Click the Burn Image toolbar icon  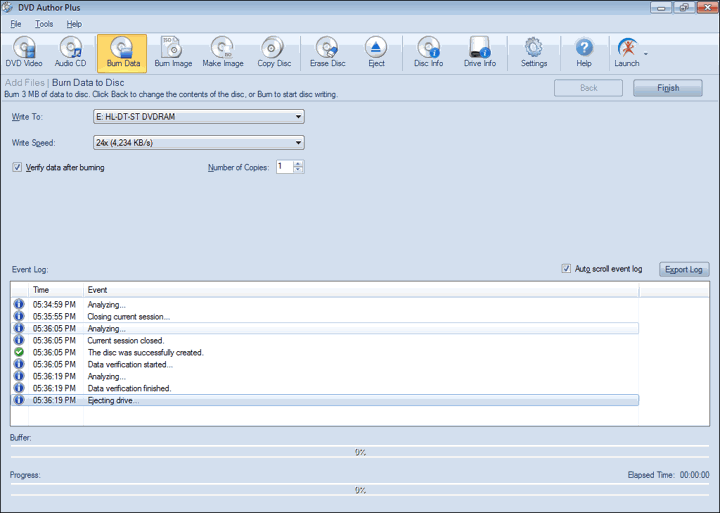click(173, 53)
